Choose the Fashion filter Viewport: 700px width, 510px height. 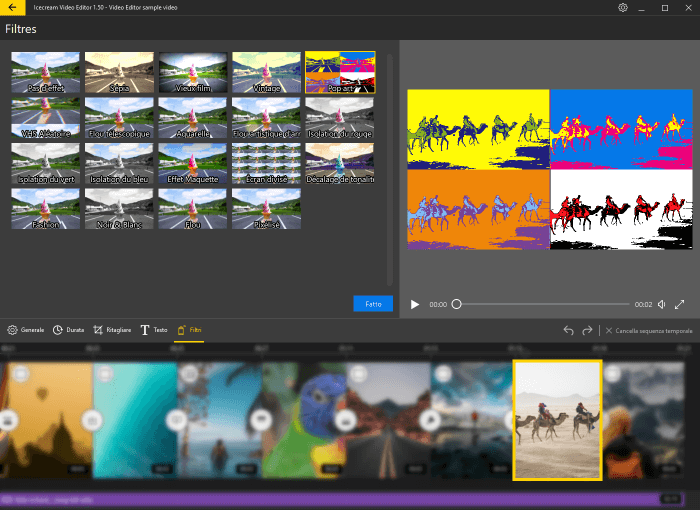(46, 209)
